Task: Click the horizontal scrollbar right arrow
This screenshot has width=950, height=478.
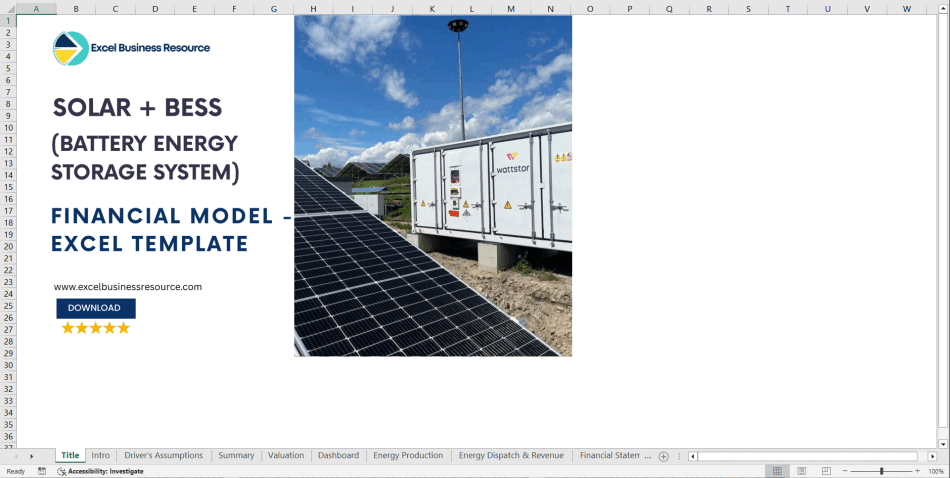Action: pos(932,456)
